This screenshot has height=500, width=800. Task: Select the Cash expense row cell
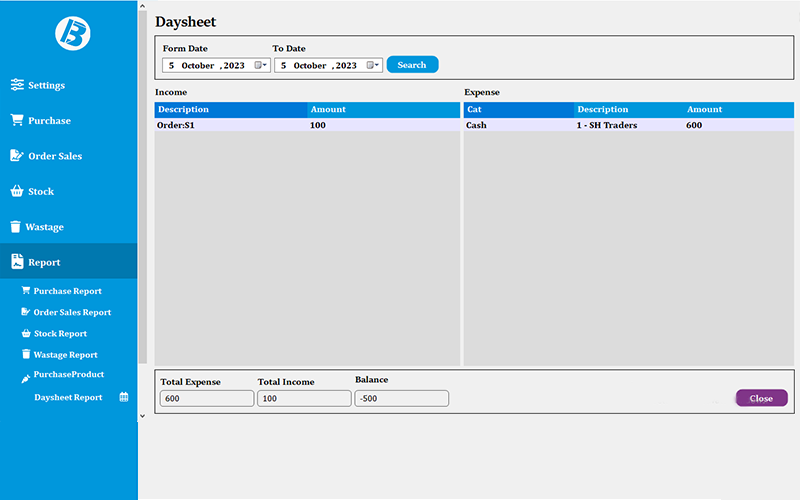tap(519, 125)
